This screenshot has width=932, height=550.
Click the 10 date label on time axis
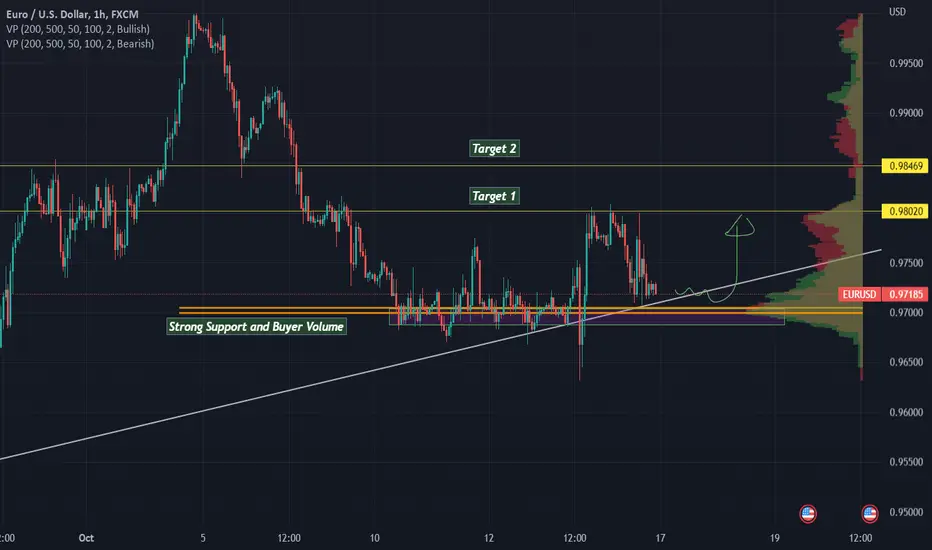coord(374,538)
